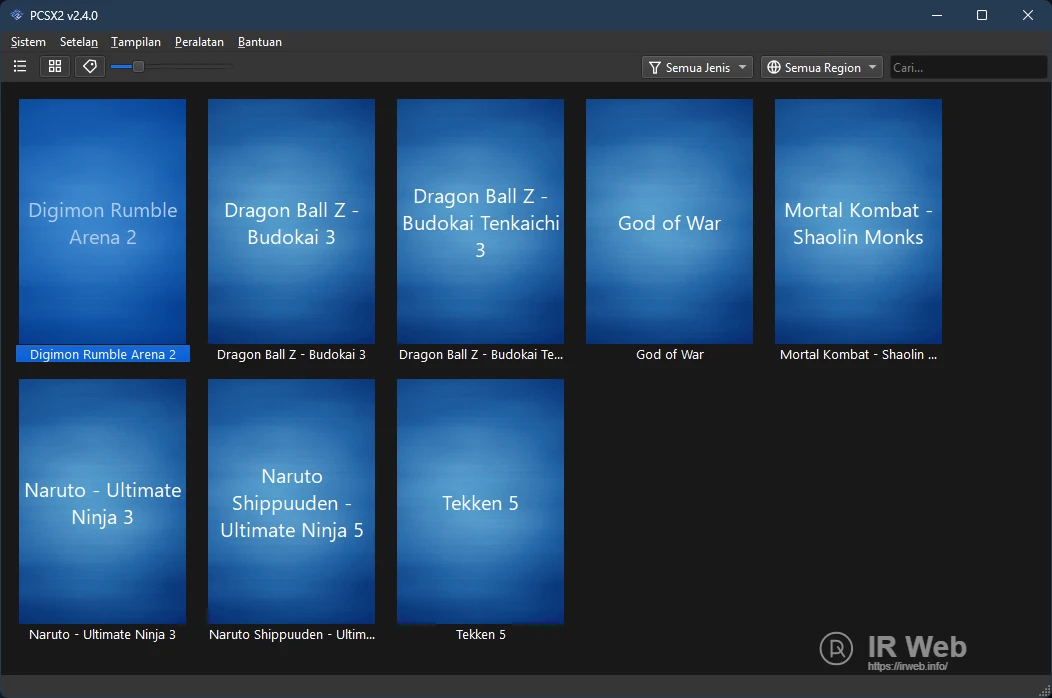Open the Setelan menu
The image size is (1052, 698).
(x=79, y=42)
